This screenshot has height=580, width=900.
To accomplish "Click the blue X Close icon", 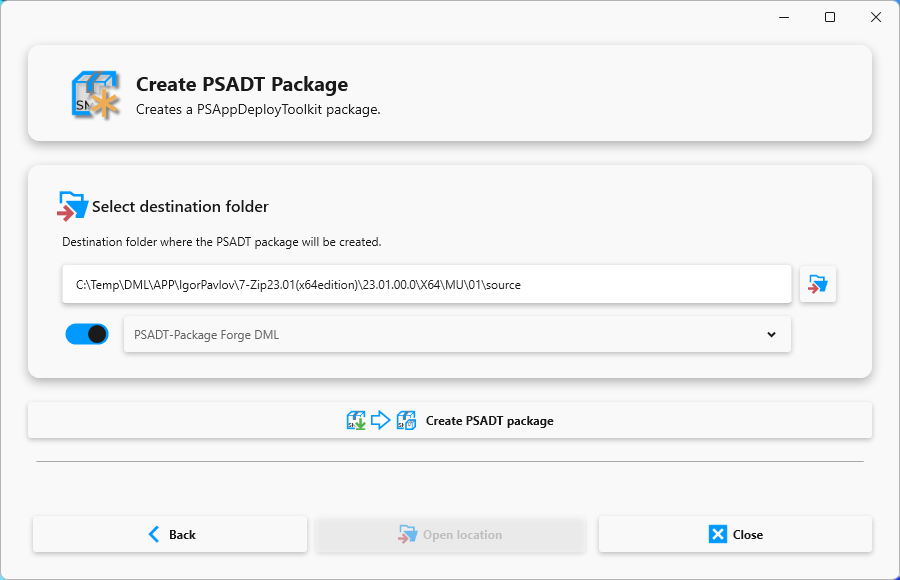I will click(717, 534).
